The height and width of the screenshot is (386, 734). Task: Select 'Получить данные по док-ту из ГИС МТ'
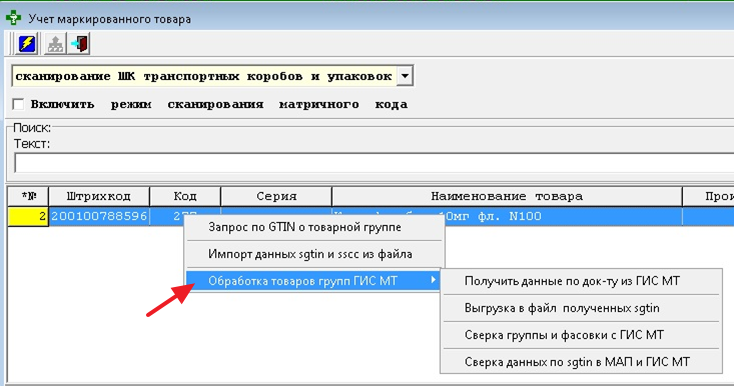tap(581, 281)
